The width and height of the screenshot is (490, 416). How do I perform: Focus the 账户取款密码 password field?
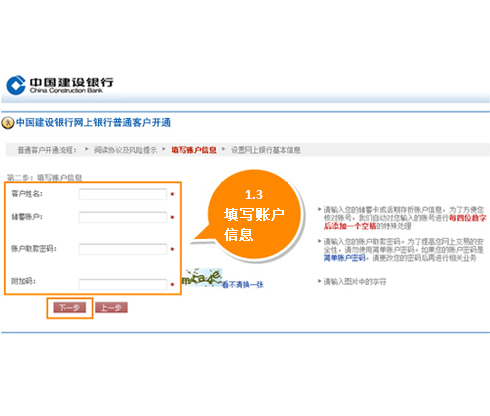[x=123, y=249]
